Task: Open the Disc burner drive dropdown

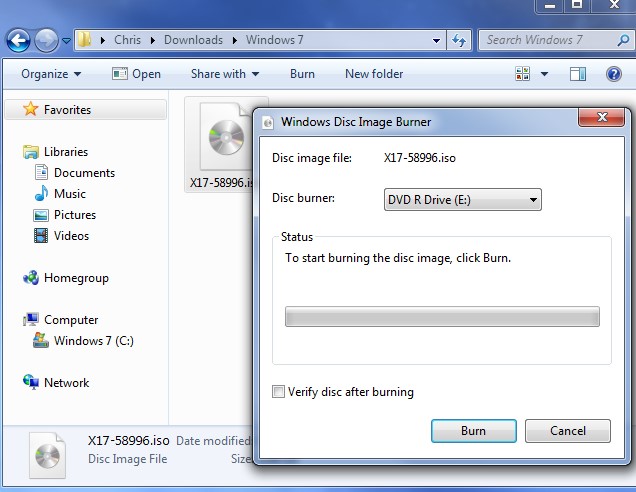Action: 462,200
